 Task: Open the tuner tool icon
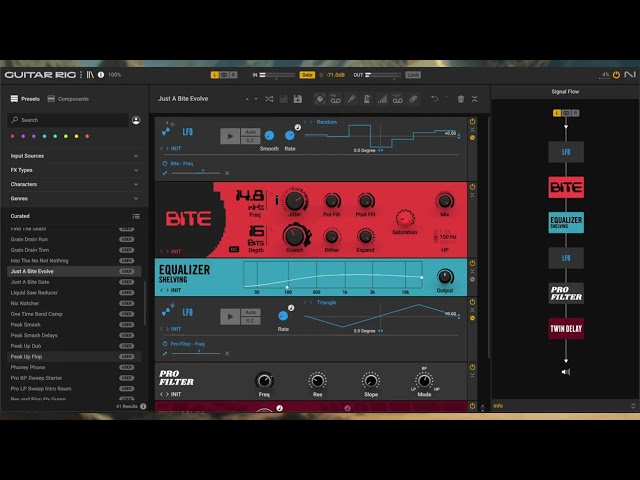click(x=351, y=99)
